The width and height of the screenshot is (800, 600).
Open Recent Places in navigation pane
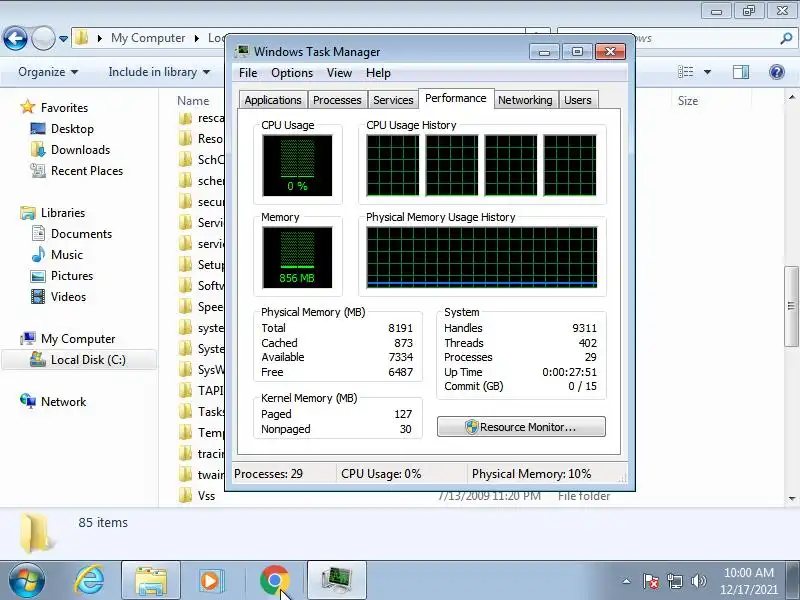87,170
